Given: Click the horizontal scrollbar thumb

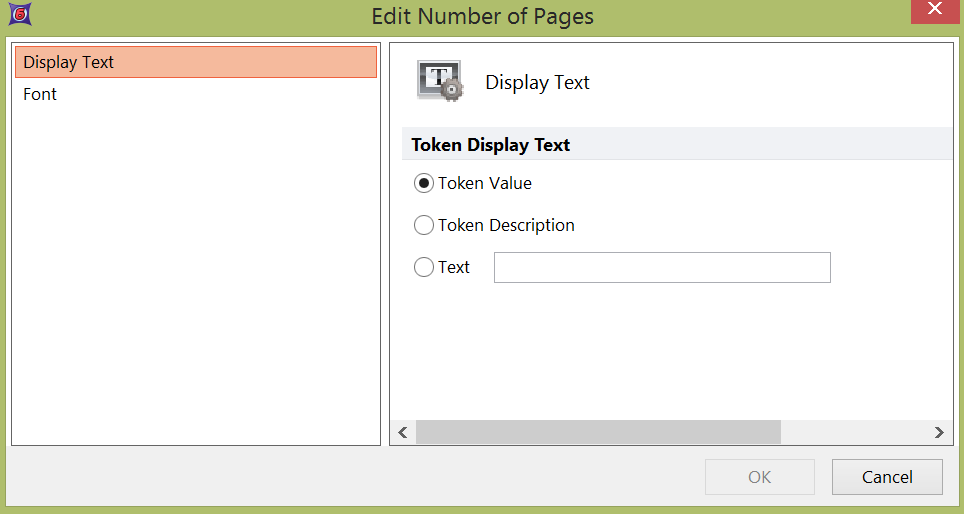Looking at the screenshot, I should point(597,432).
